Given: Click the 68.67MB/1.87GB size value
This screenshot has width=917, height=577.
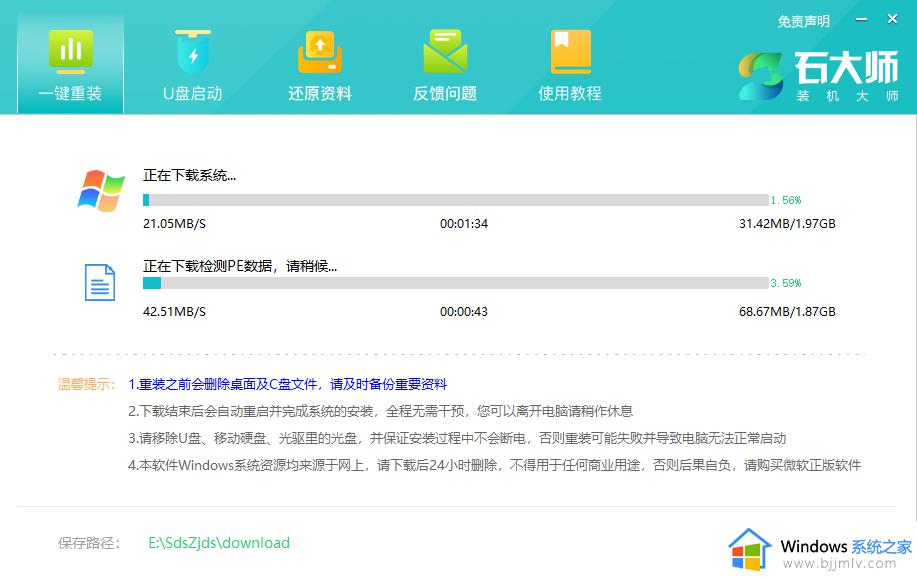Looking at the screenshot, I should (x=787, y=312).
